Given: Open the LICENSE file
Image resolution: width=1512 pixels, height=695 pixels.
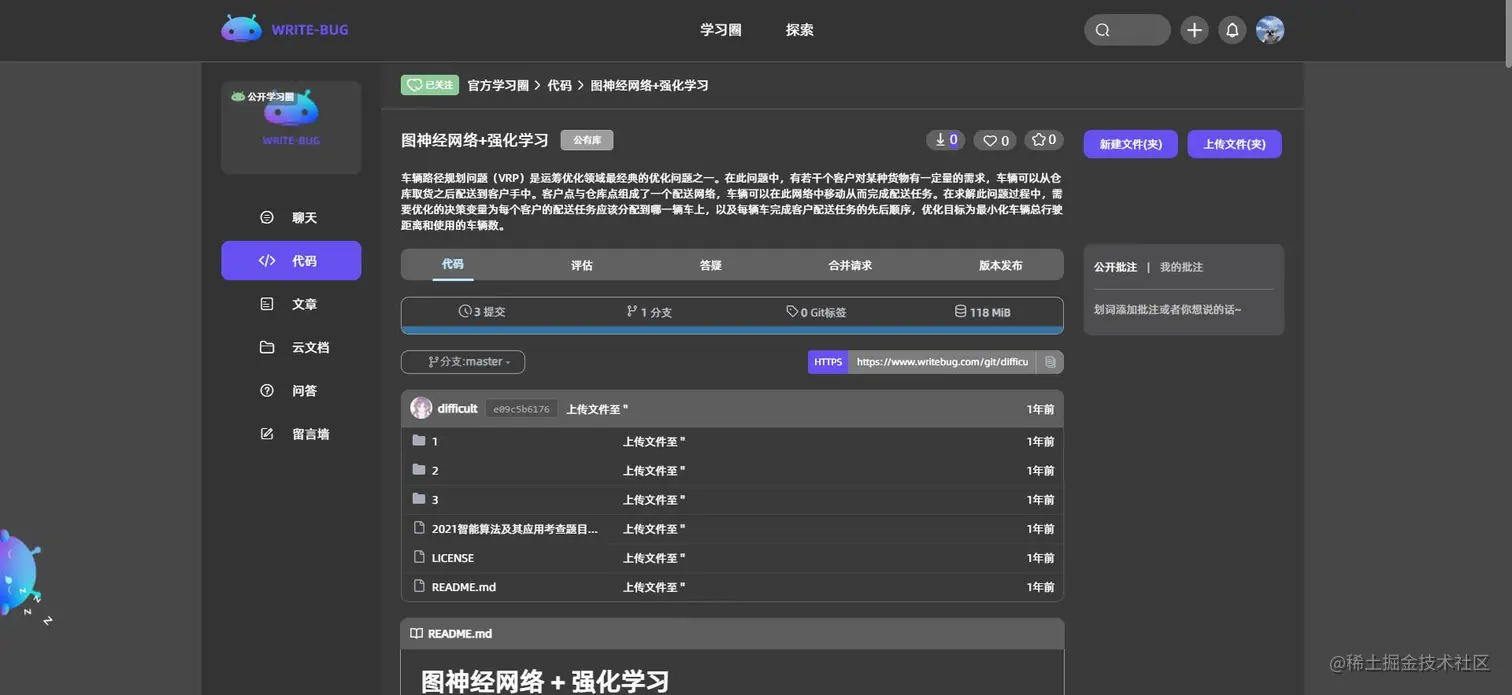Looking at the screenshot, I should coord(453,558).
